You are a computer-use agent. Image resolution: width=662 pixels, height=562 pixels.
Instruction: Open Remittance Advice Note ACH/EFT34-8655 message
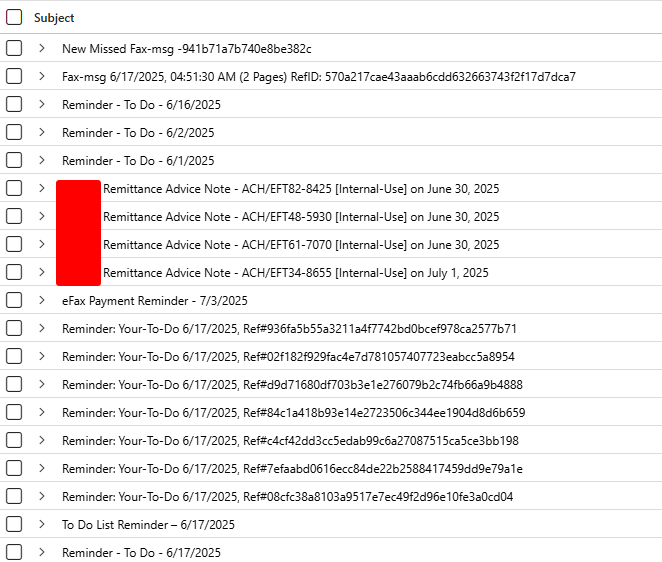point(296,273)
